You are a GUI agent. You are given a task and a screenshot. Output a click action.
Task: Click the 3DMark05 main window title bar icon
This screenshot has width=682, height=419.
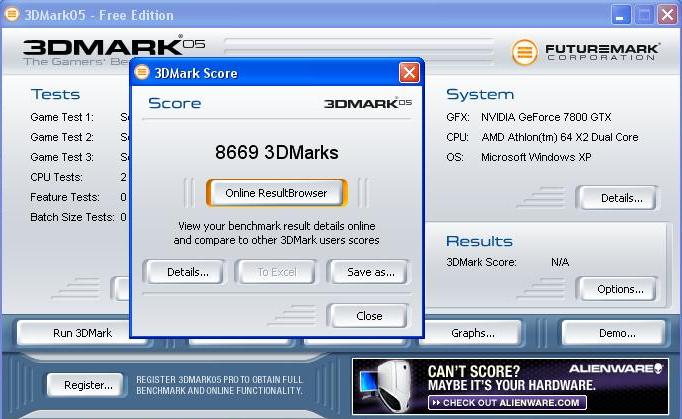(12, 14)
